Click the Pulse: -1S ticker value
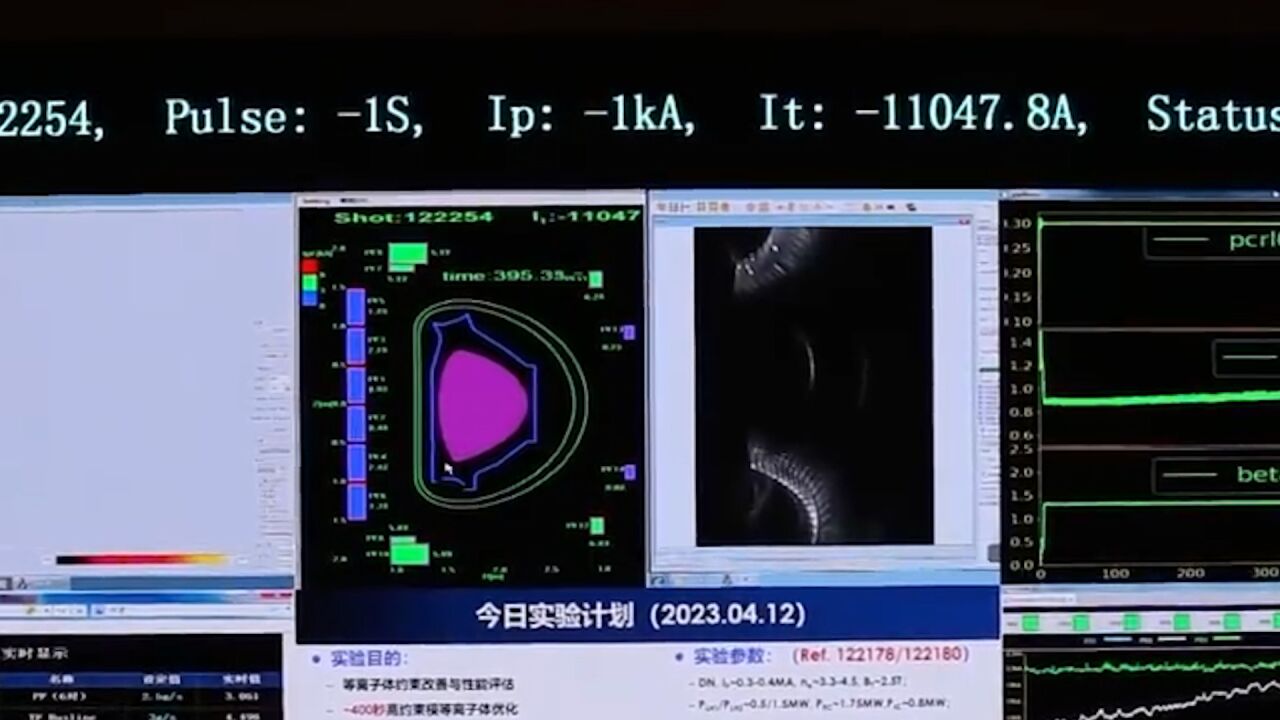 295,118
